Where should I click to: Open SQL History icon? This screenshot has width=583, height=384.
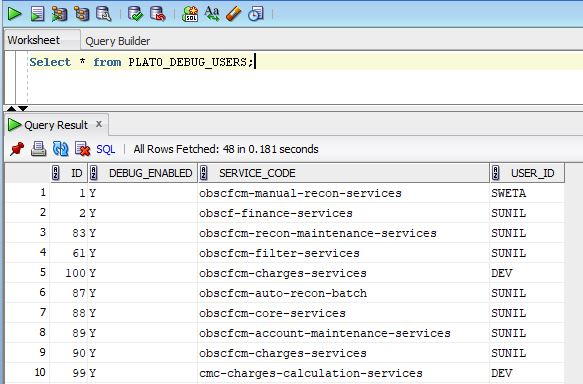[x=256, y=14]
